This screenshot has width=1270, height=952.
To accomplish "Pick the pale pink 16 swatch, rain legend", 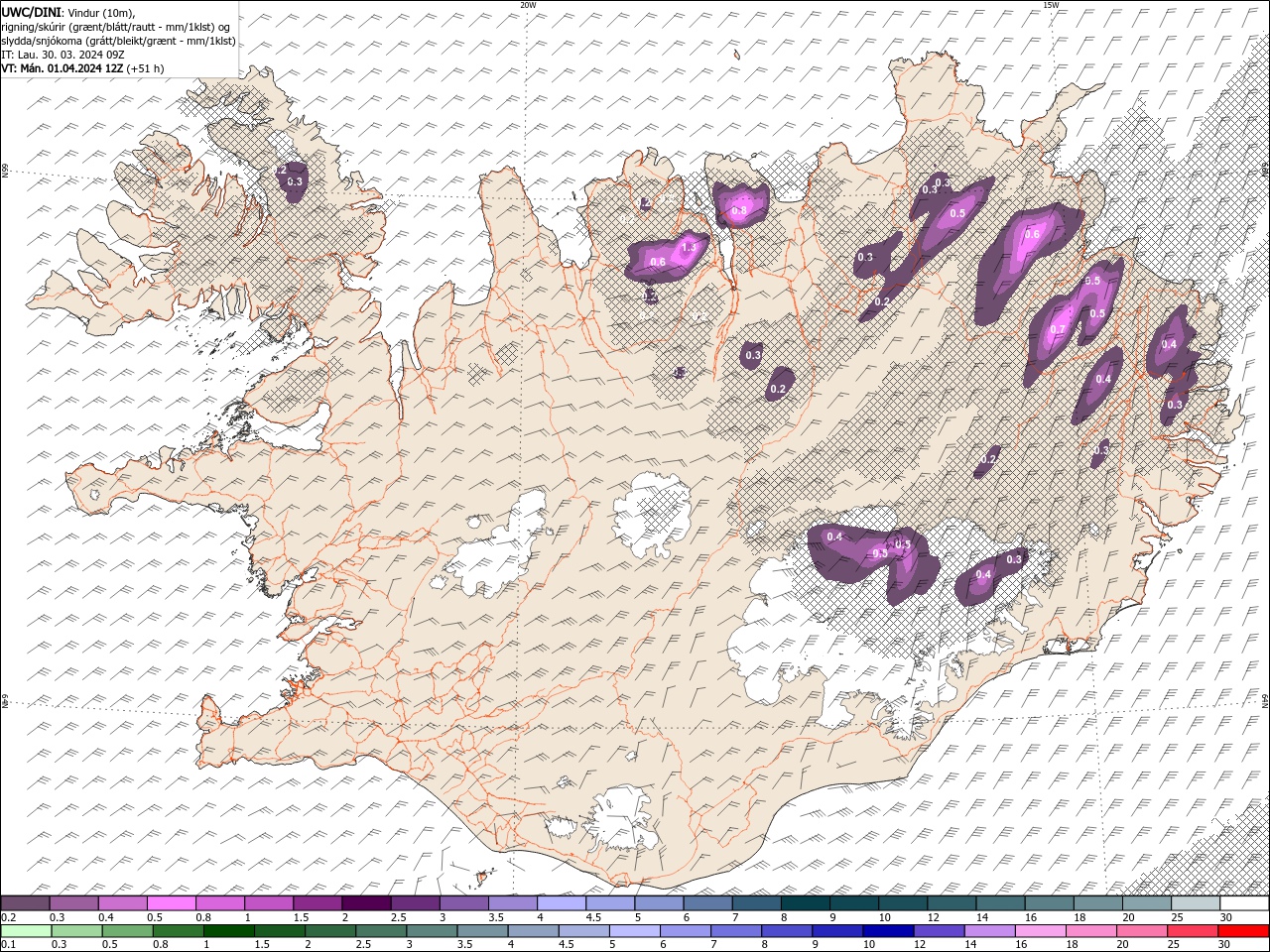I will (x=1040, y=931).
